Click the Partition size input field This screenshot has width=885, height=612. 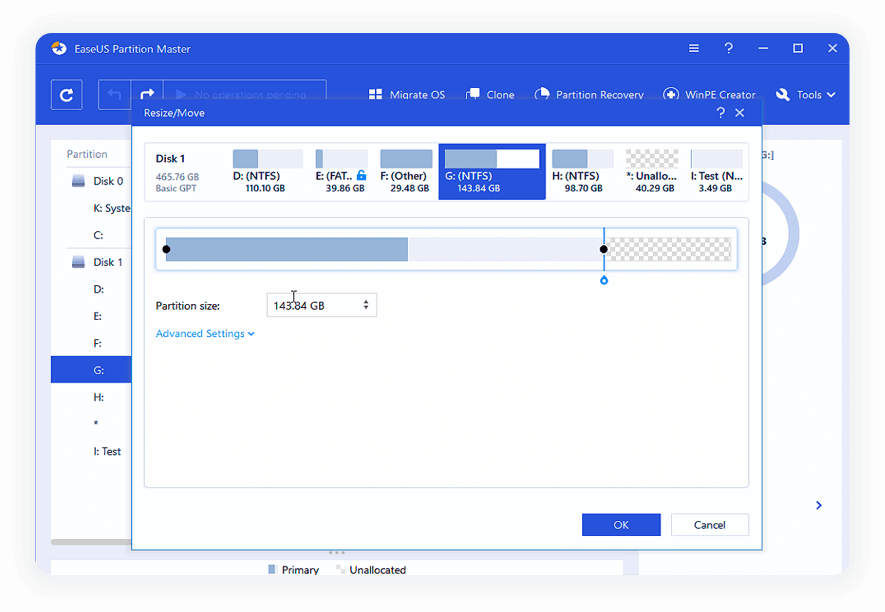click(312, 305)
